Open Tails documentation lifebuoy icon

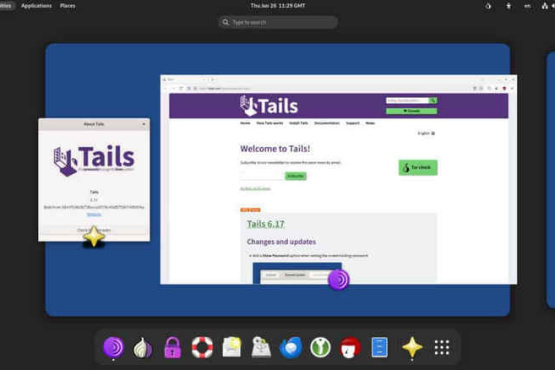pos(202,347)
